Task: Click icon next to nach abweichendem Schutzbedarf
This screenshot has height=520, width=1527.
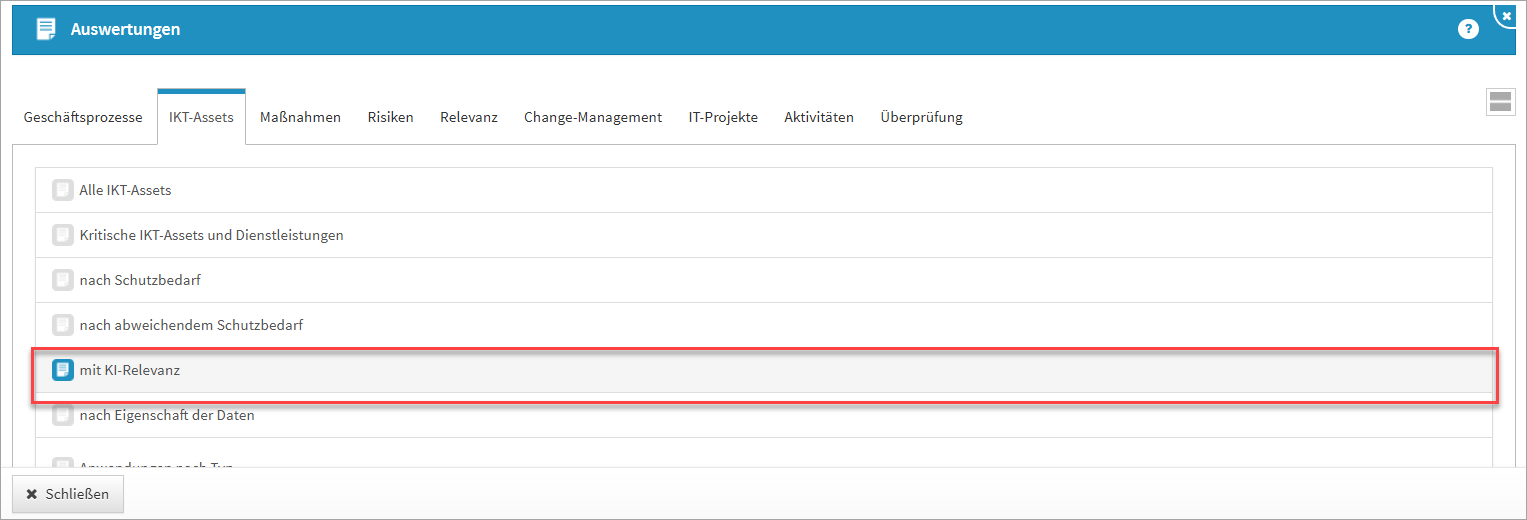Action: click(x=63, y=325)
